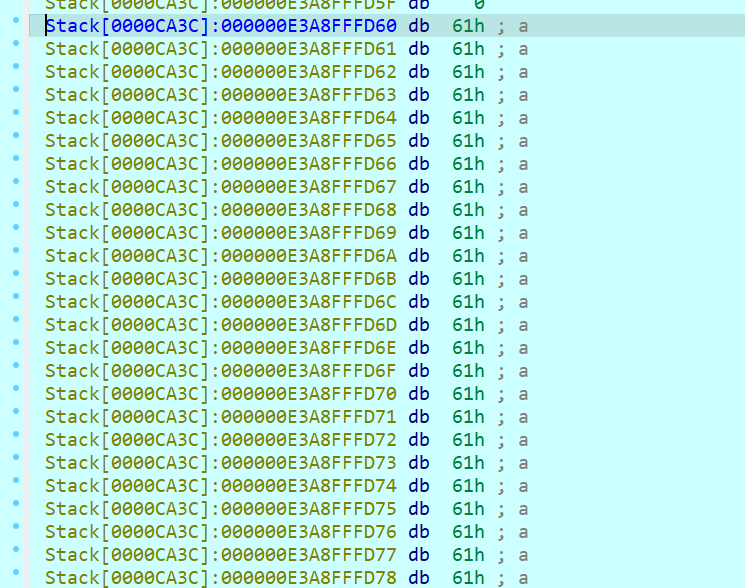
Task: Select the 0 value on the top partial line
Action: 478,5
